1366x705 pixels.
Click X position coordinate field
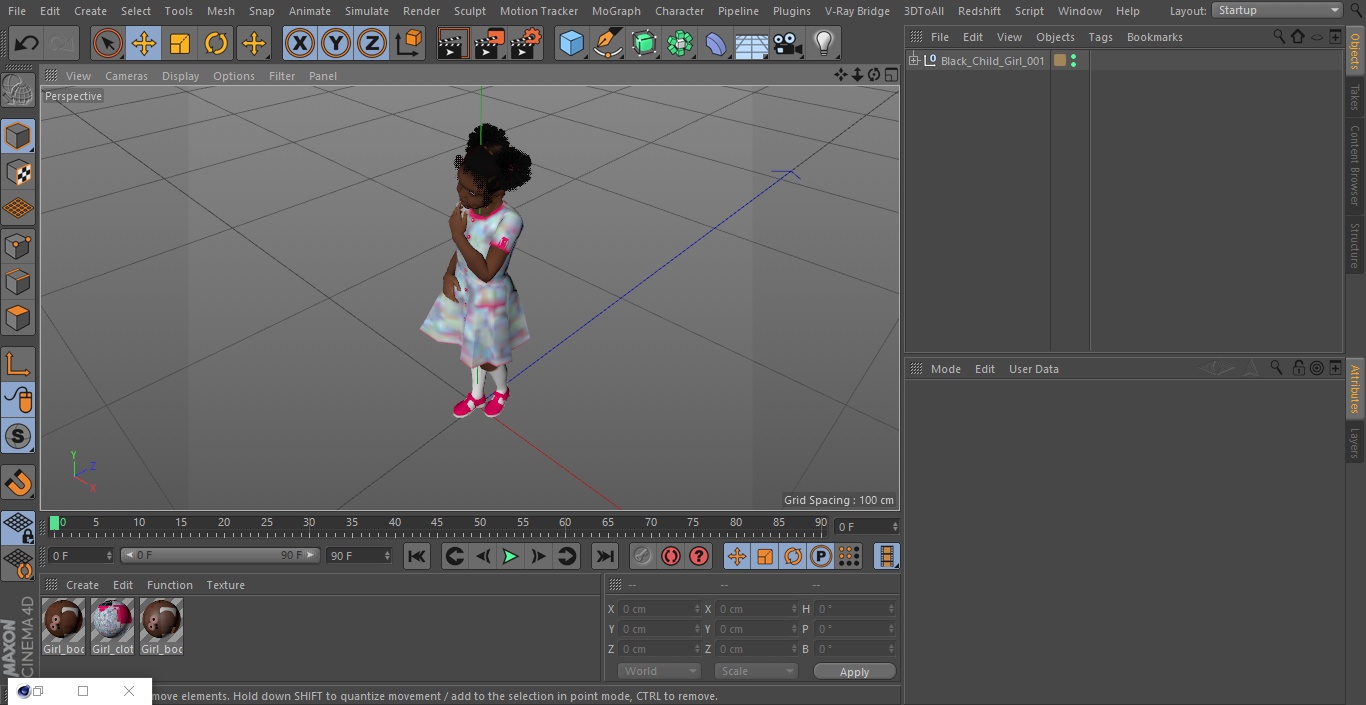tap(659, 609)
